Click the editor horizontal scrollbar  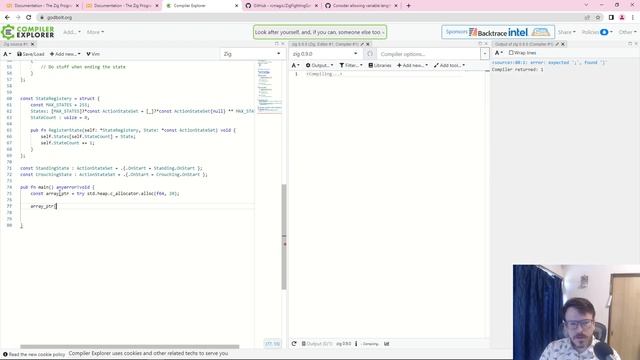130,347
